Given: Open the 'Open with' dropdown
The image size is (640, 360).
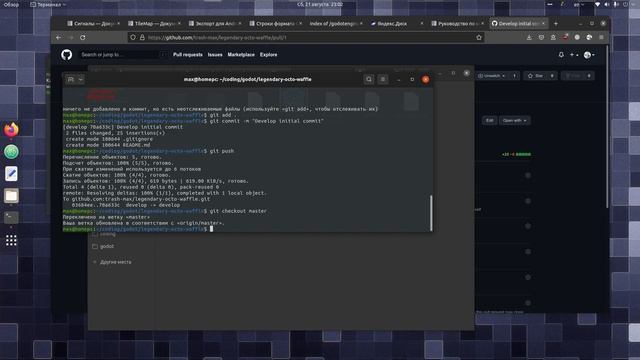Looking at the screenshot, I should click(514, 120).
